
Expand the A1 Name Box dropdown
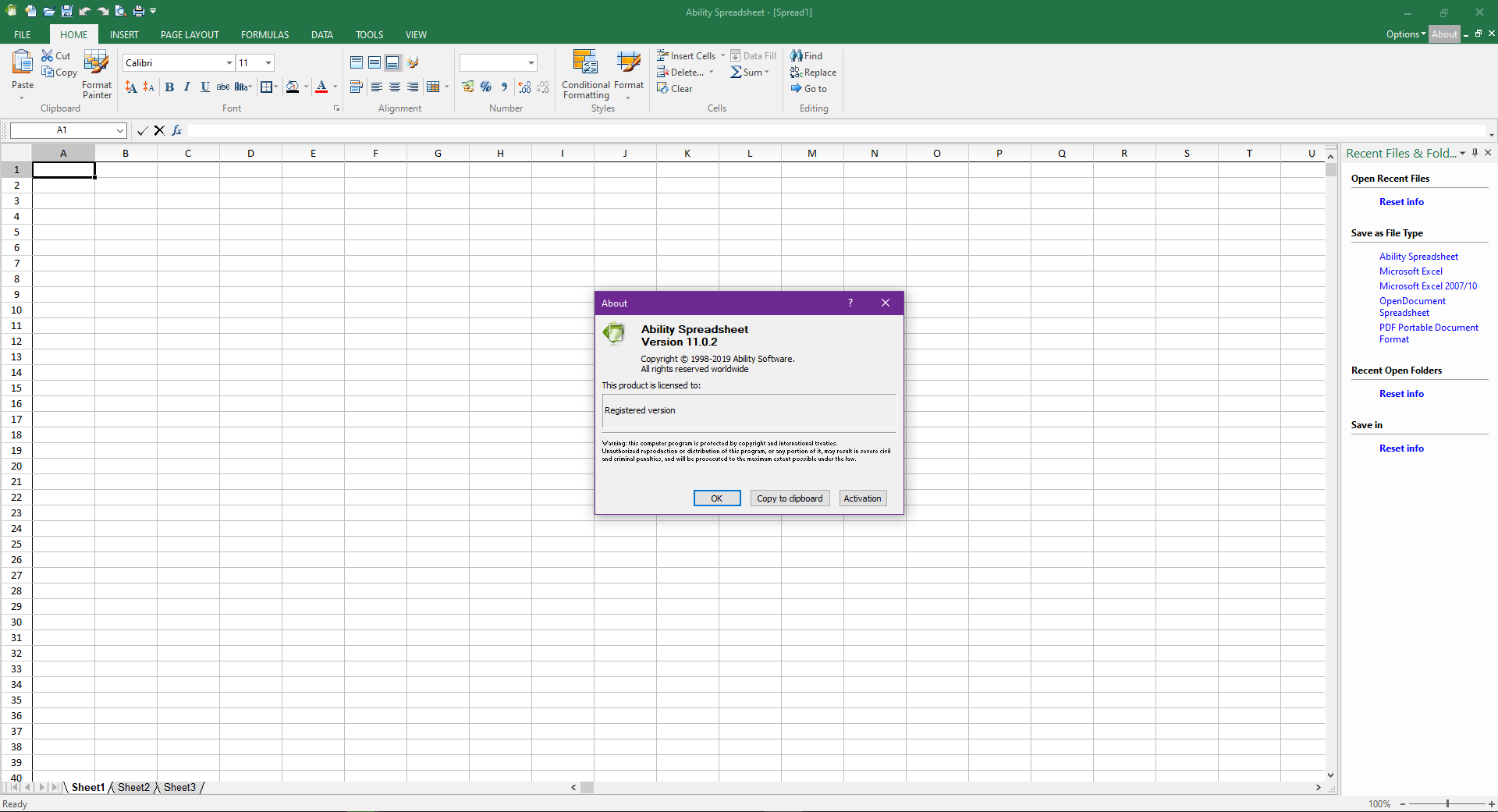point(120,130)
